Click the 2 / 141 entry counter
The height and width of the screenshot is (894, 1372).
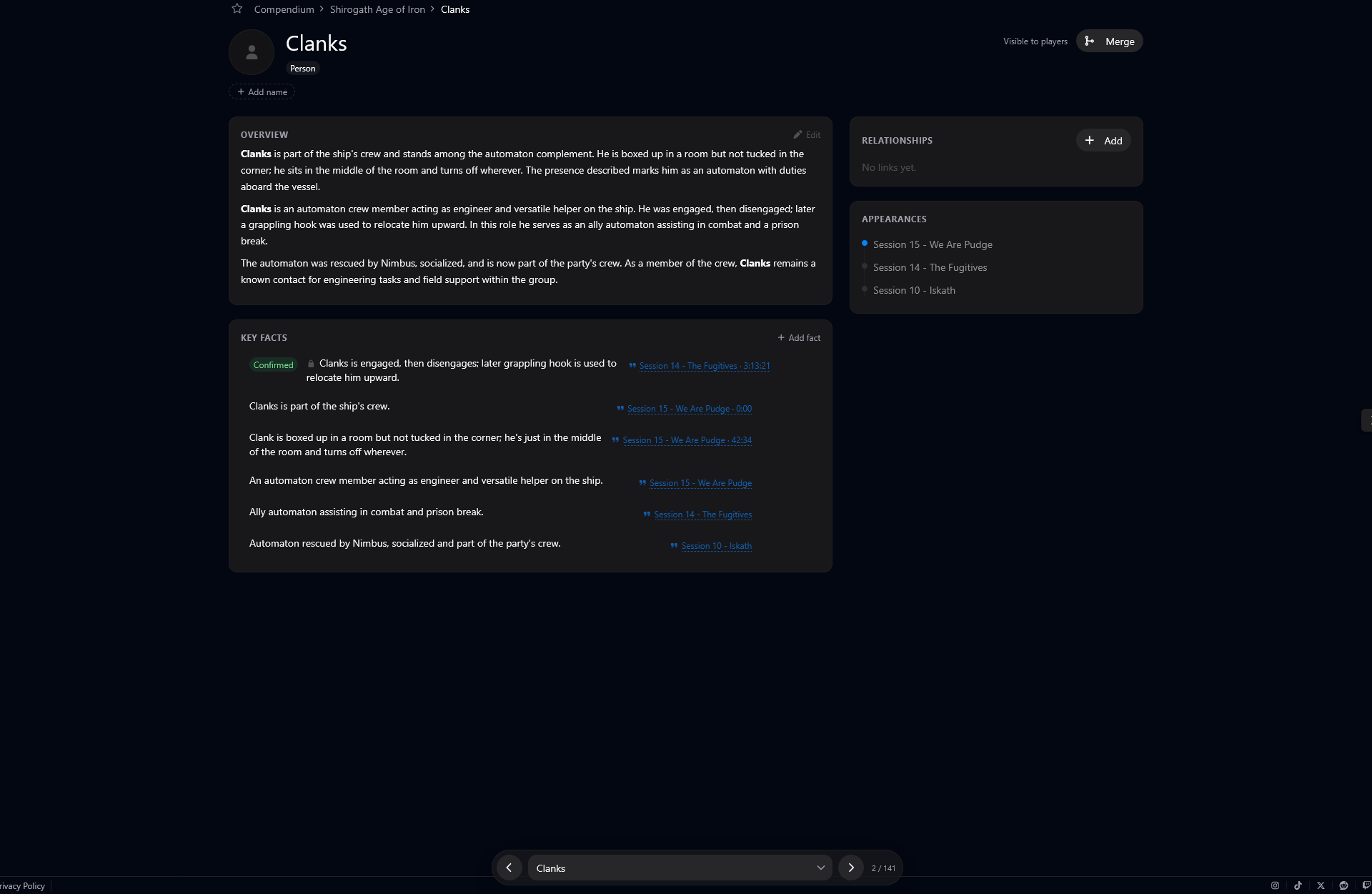point(883,868)
